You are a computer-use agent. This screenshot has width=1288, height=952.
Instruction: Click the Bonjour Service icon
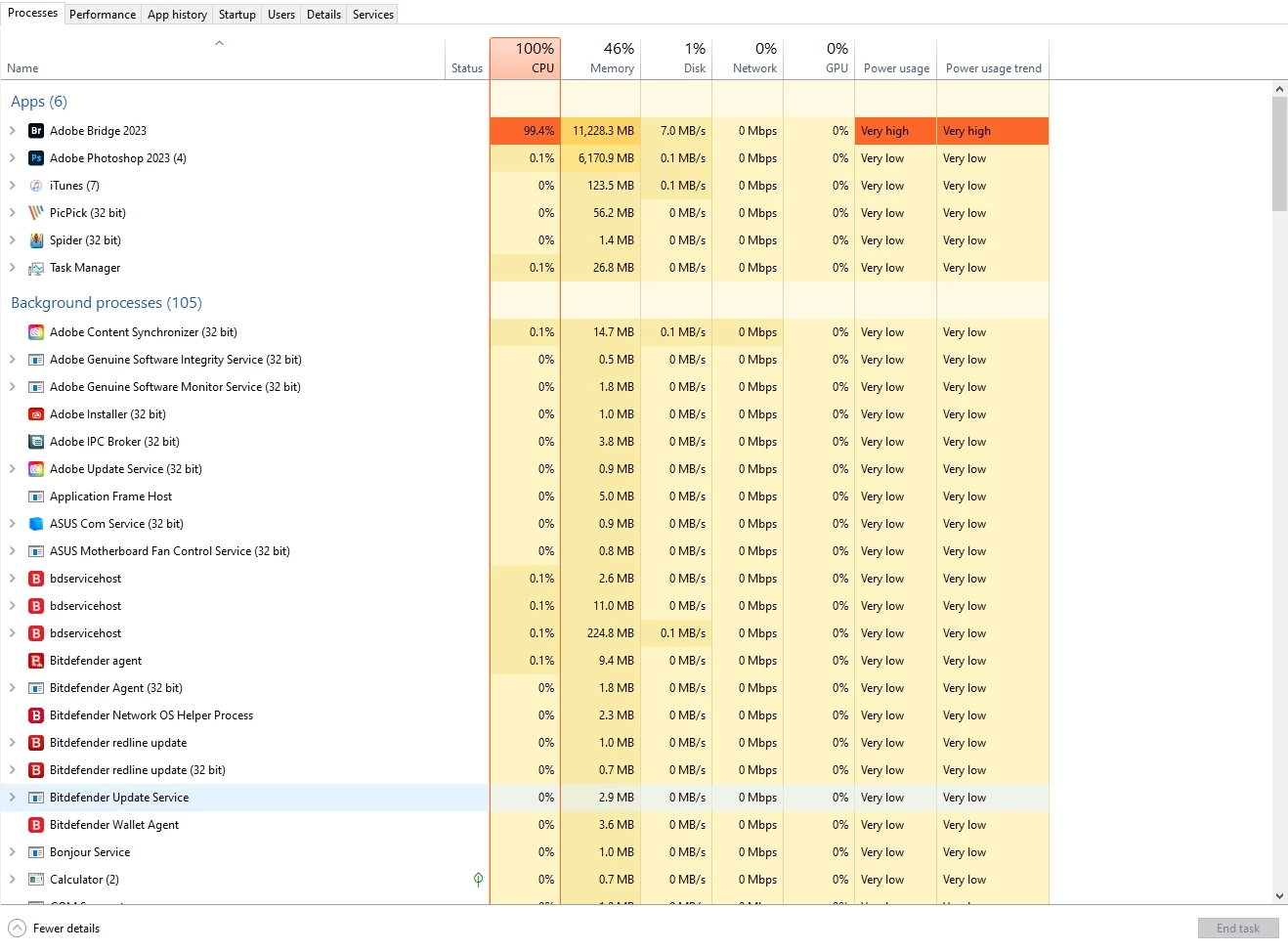(x=36, y=852)
